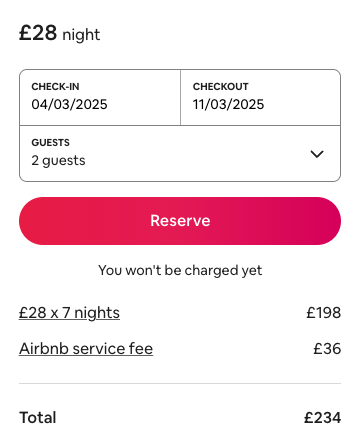The width and height of the screenshot is (361, 448).
Task: Edit the CHECKOUT date field
Action: pos(260,98)
